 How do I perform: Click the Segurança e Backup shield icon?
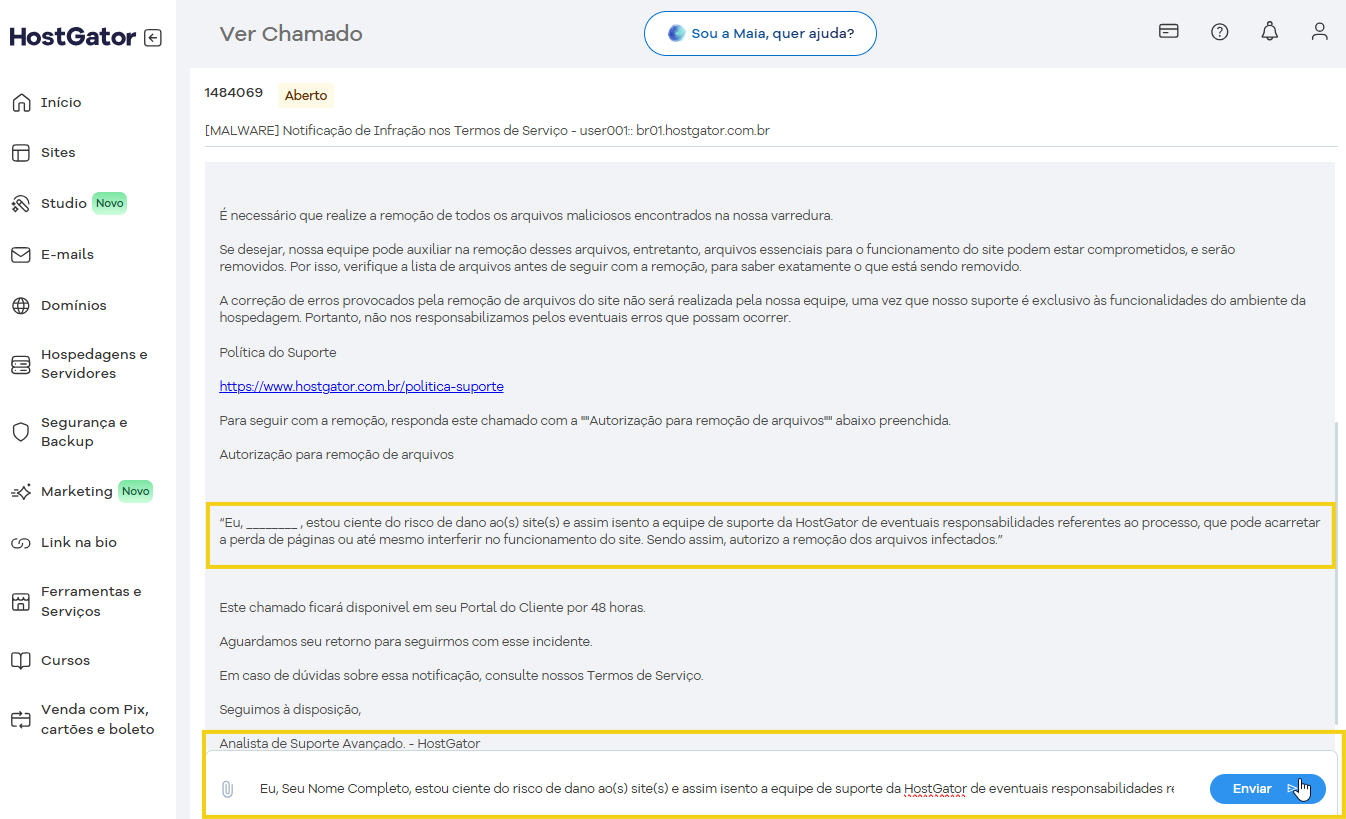tap(21, 432)
